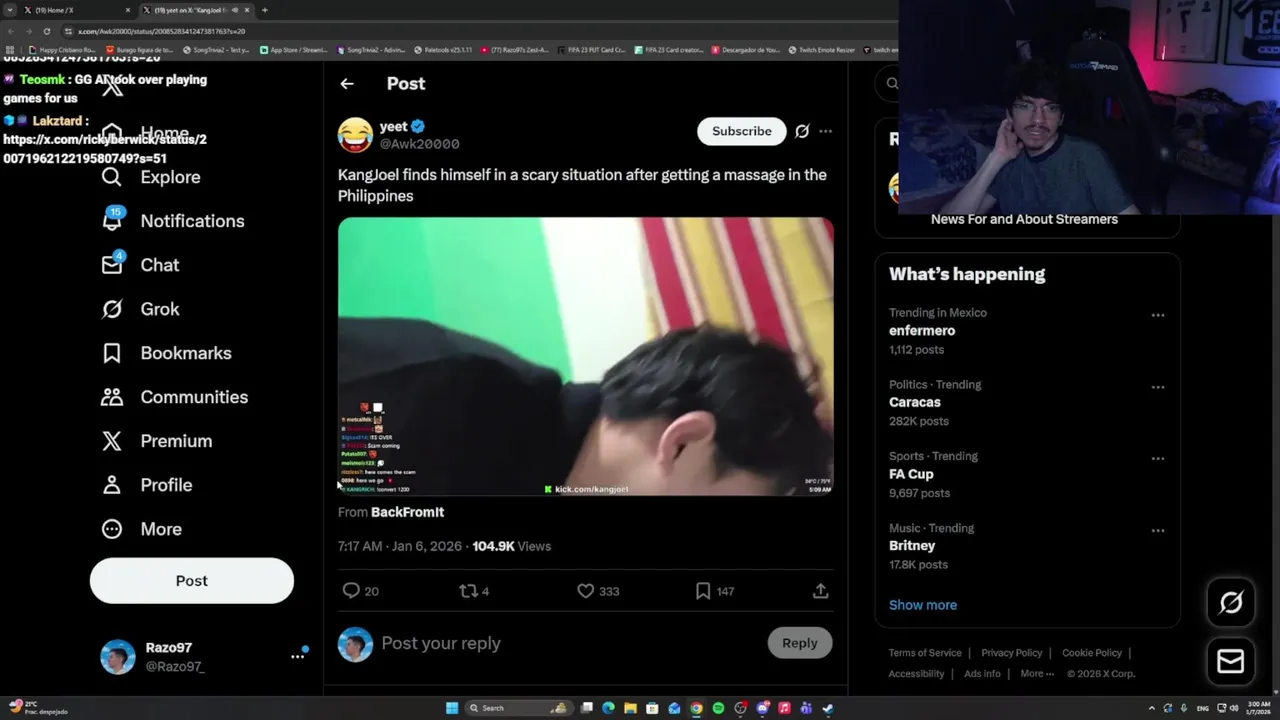Open Premium X icon in sidebar
1280x720 pixels.
[112, 441]
